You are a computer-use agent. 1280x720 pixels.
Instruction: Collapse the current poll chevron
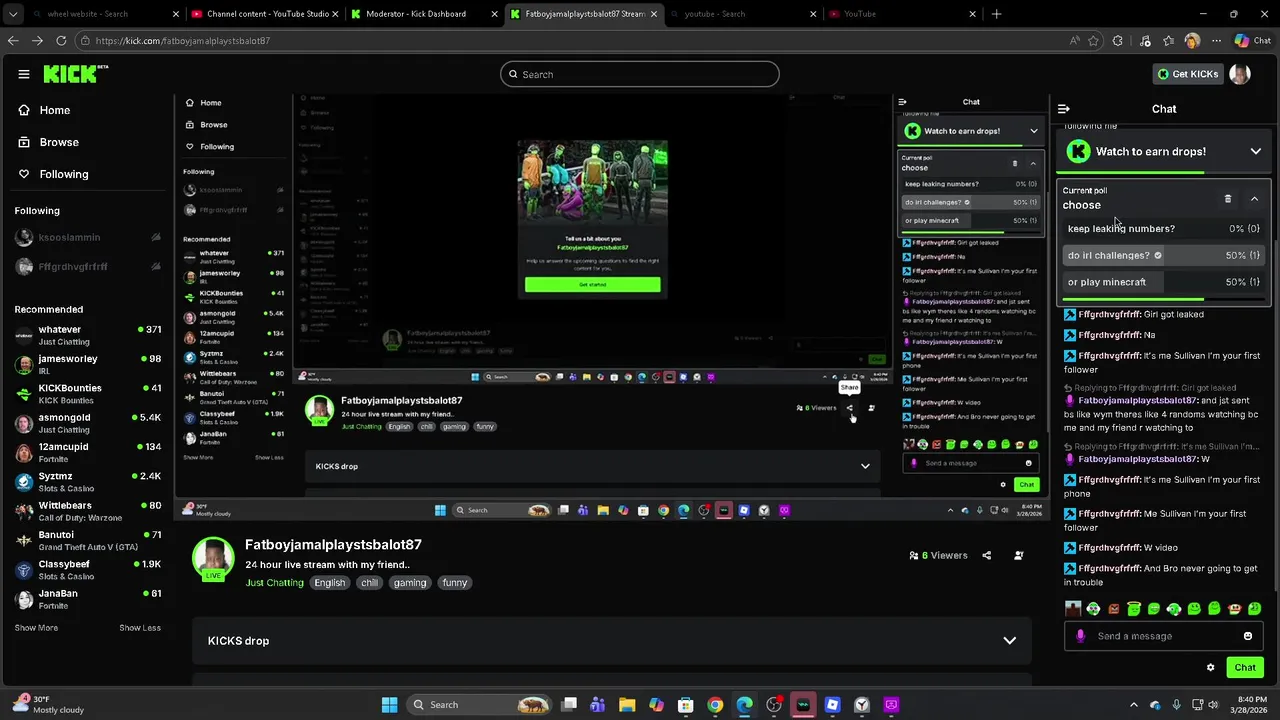point(1254,199)
